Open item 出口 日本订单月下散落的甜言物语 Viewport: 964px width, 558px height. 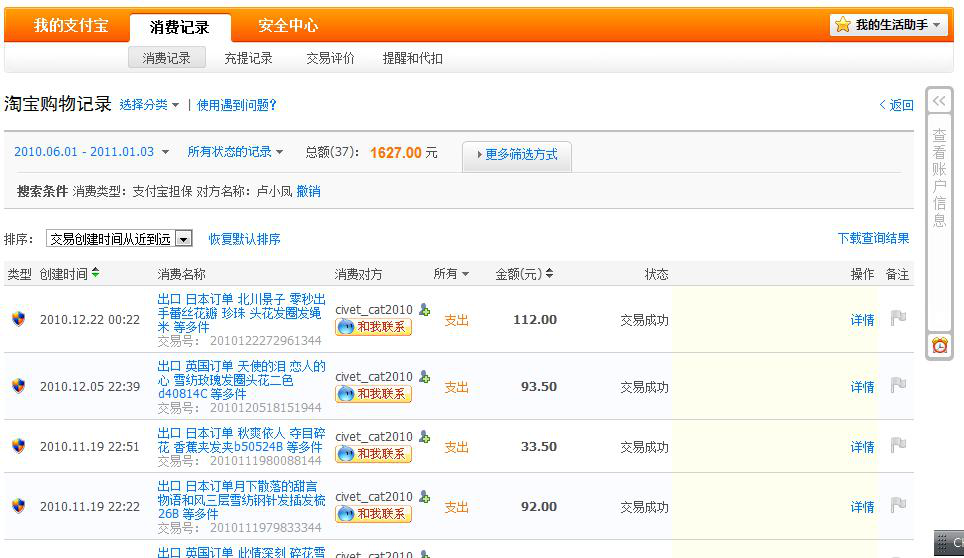pos(241,500)
